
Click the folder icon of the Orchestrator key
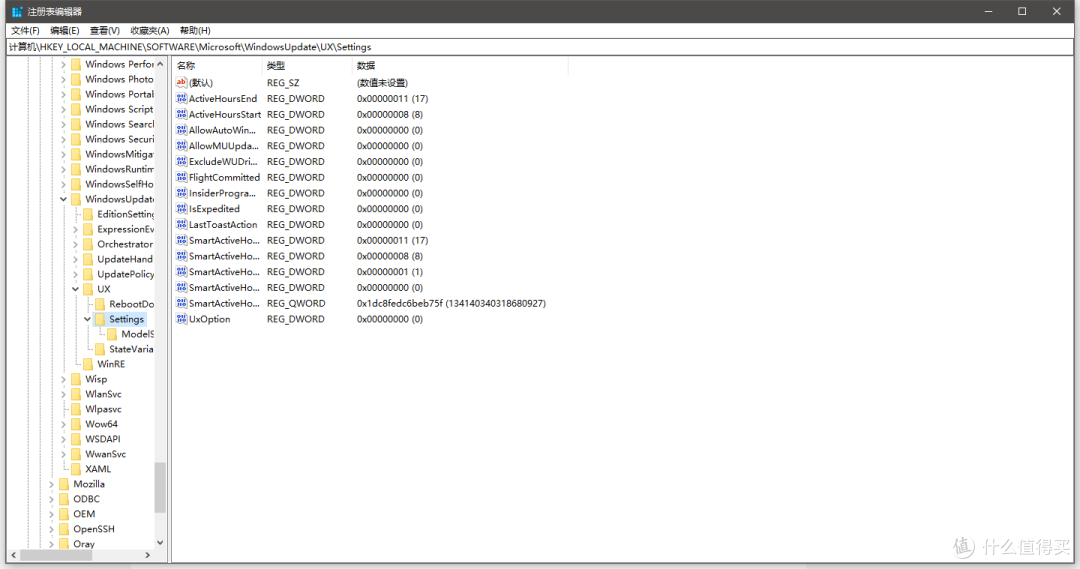(x=88, y=244)
